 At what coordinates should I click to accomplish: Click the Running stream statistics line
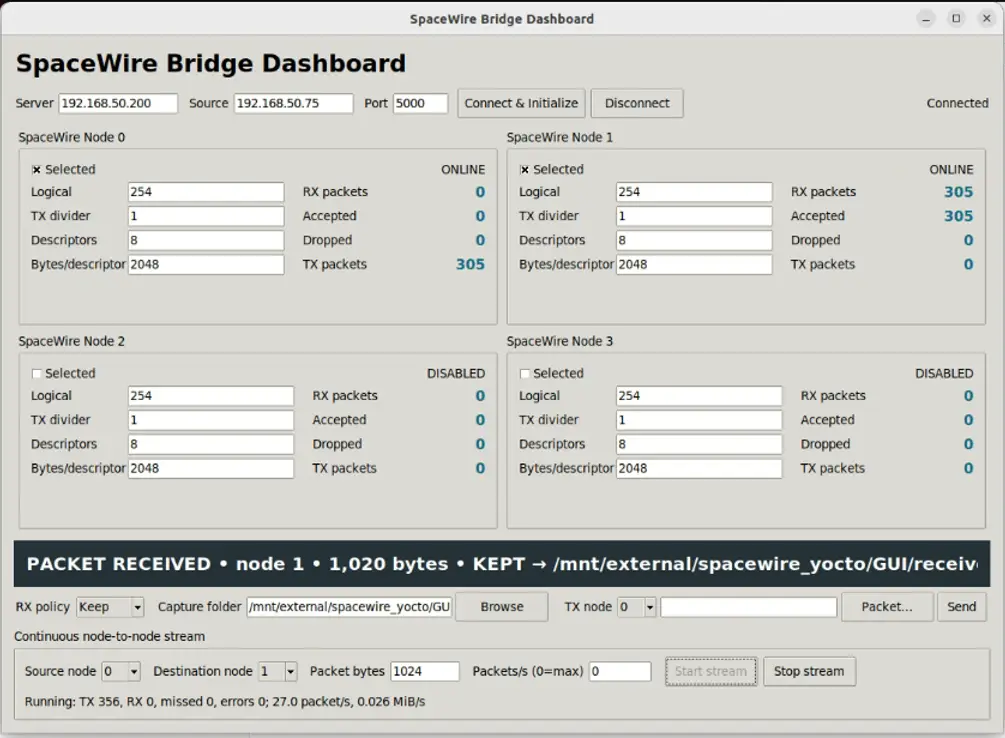[225, 701]
